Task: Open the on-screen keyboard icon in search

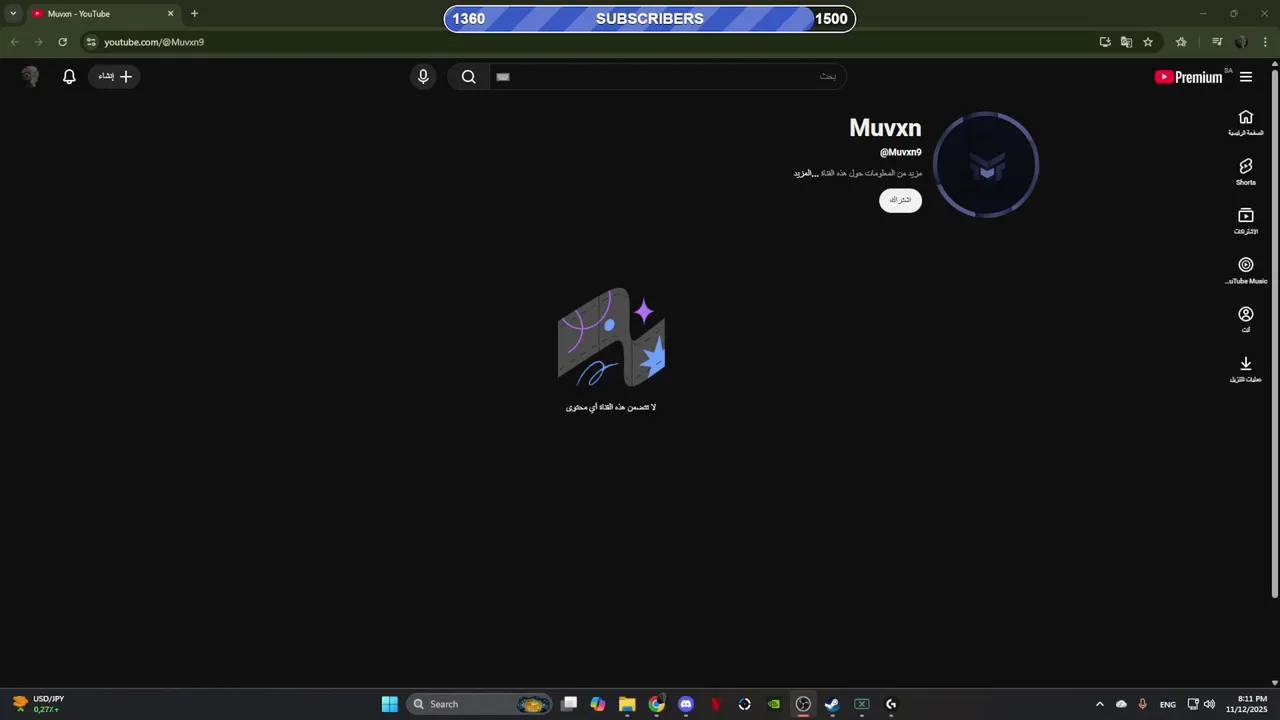Action: pos(503,76)
